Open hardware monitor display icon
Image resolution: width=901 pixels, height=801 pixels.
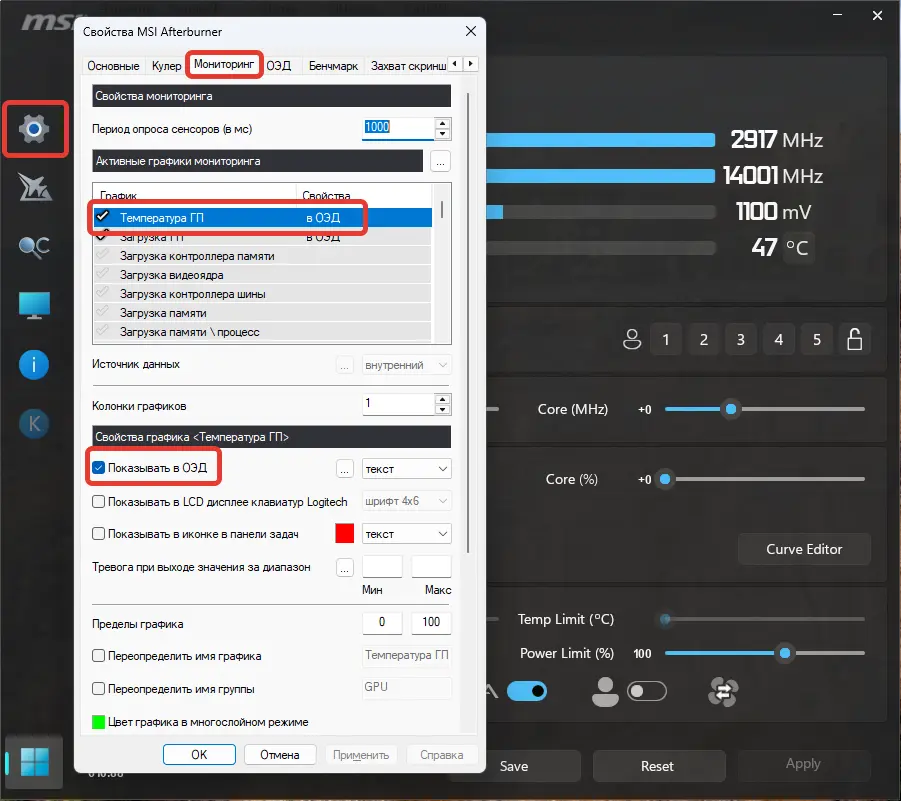tap(34, 306)
